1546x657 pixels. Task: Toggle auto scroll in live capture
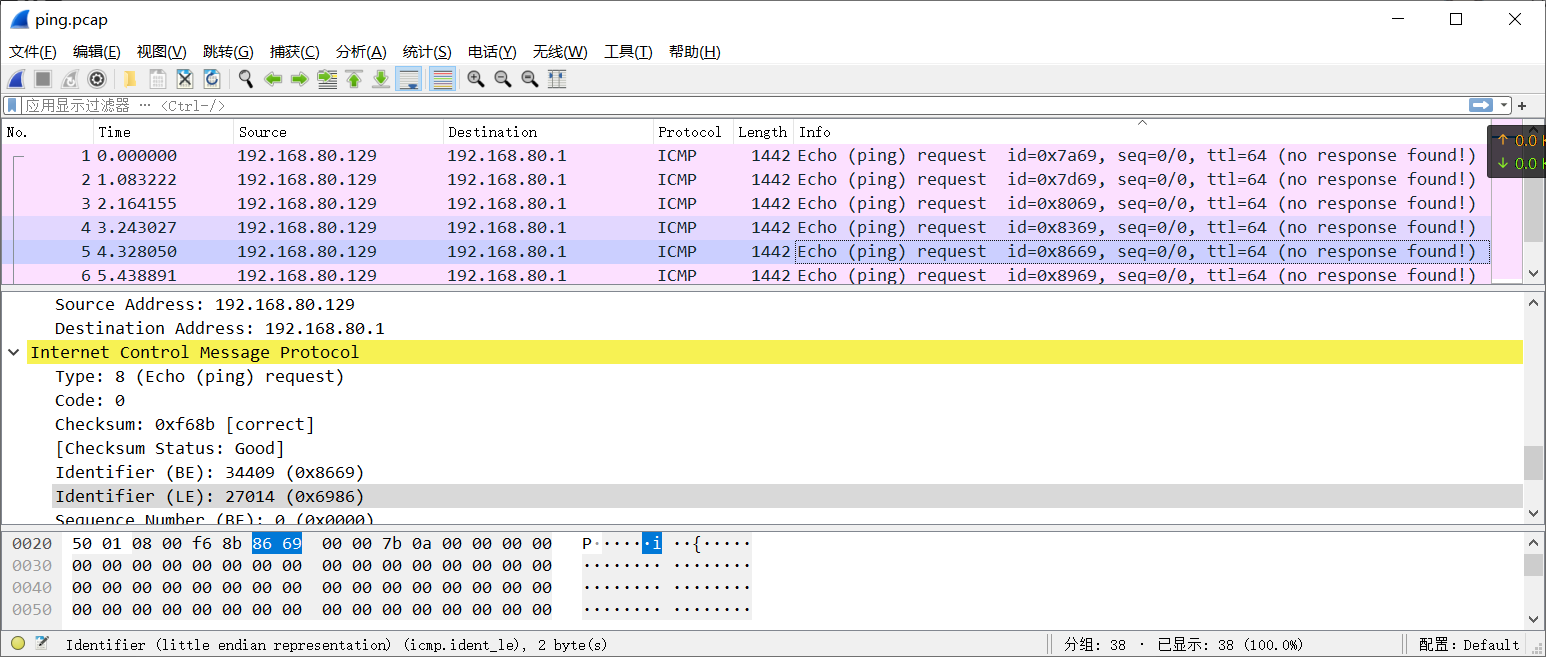click(x=408, y=79)
